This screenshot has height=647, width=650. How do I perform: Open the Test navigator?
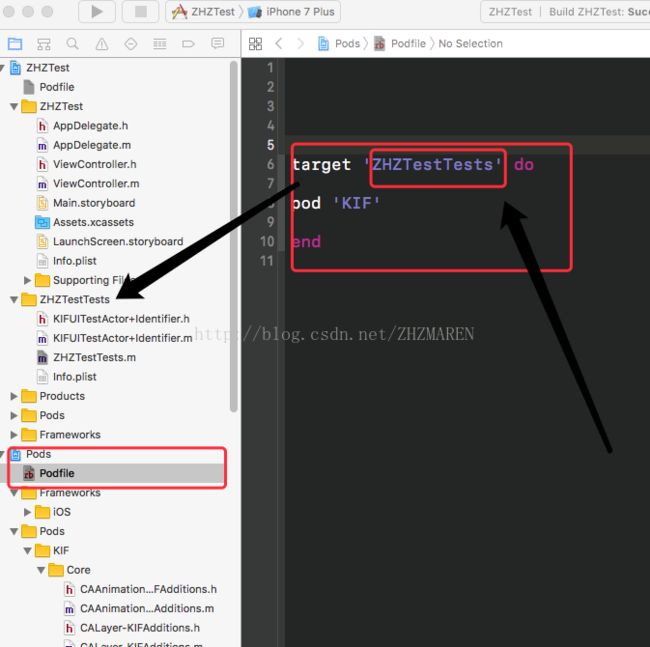point(131,44)
